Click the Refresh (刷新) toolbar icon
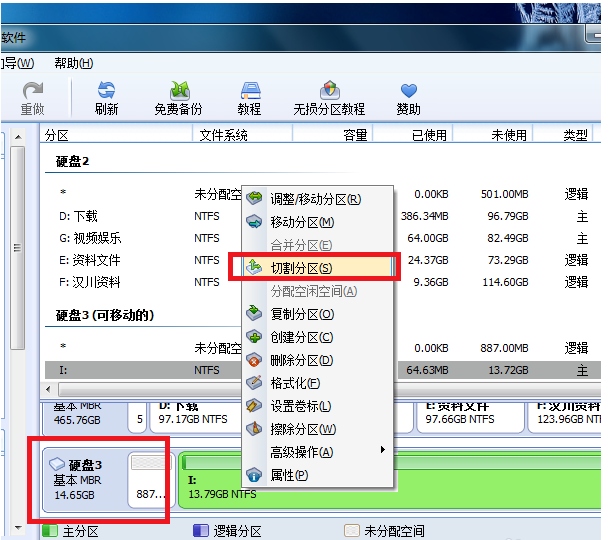 [106, 90]
